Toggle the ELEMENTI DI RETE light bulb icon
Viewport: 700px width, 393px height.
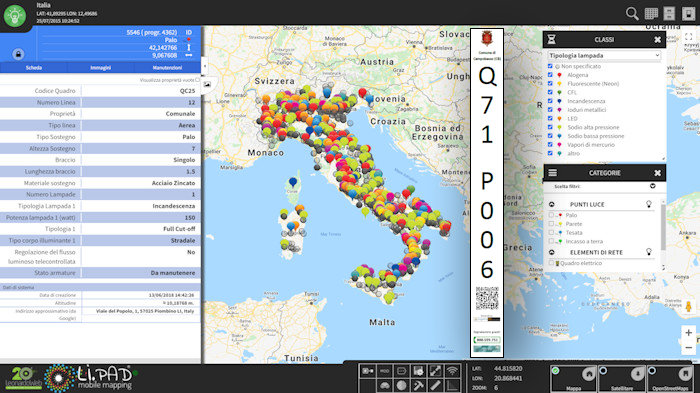coord(649,252)
